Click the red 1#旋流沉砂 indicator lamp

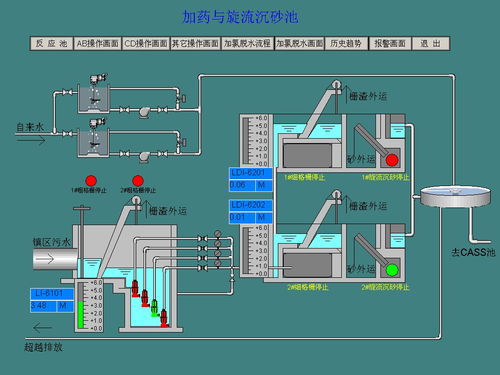pyautogui.click(x=392, y=160)
